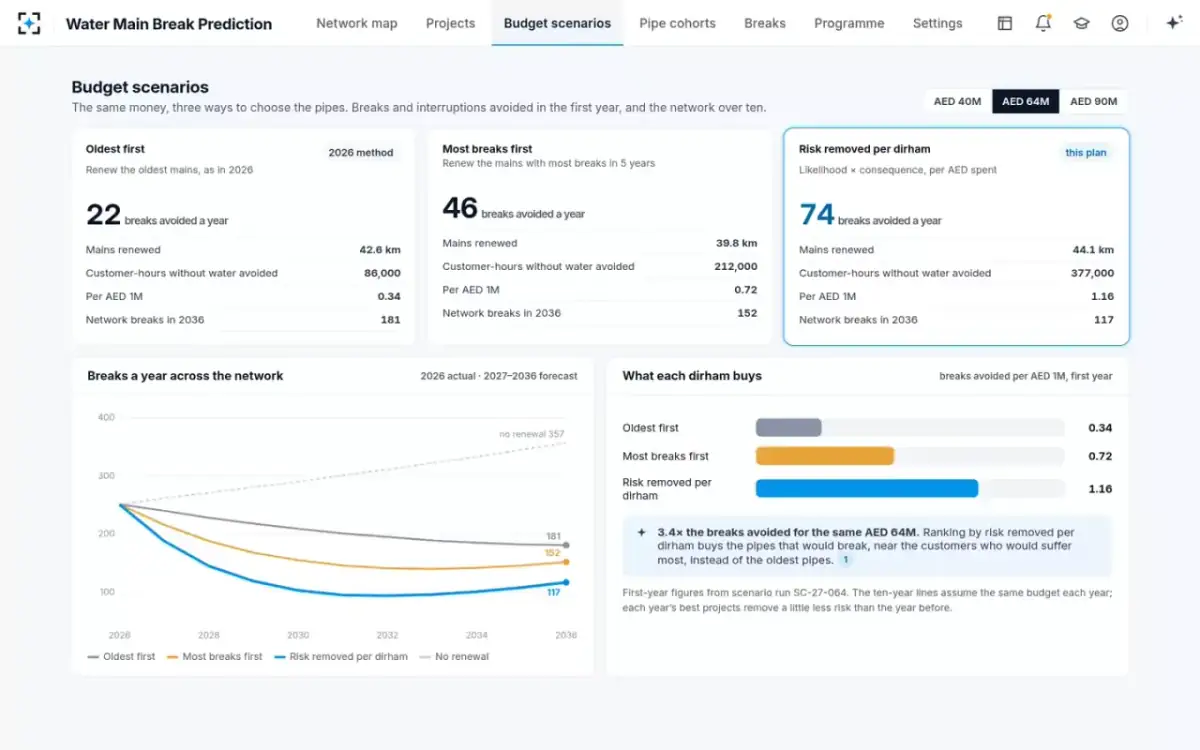Select the Oldest first scenario card heading
Viewport: 1200px width, 750px height.
tap(116, 149)
